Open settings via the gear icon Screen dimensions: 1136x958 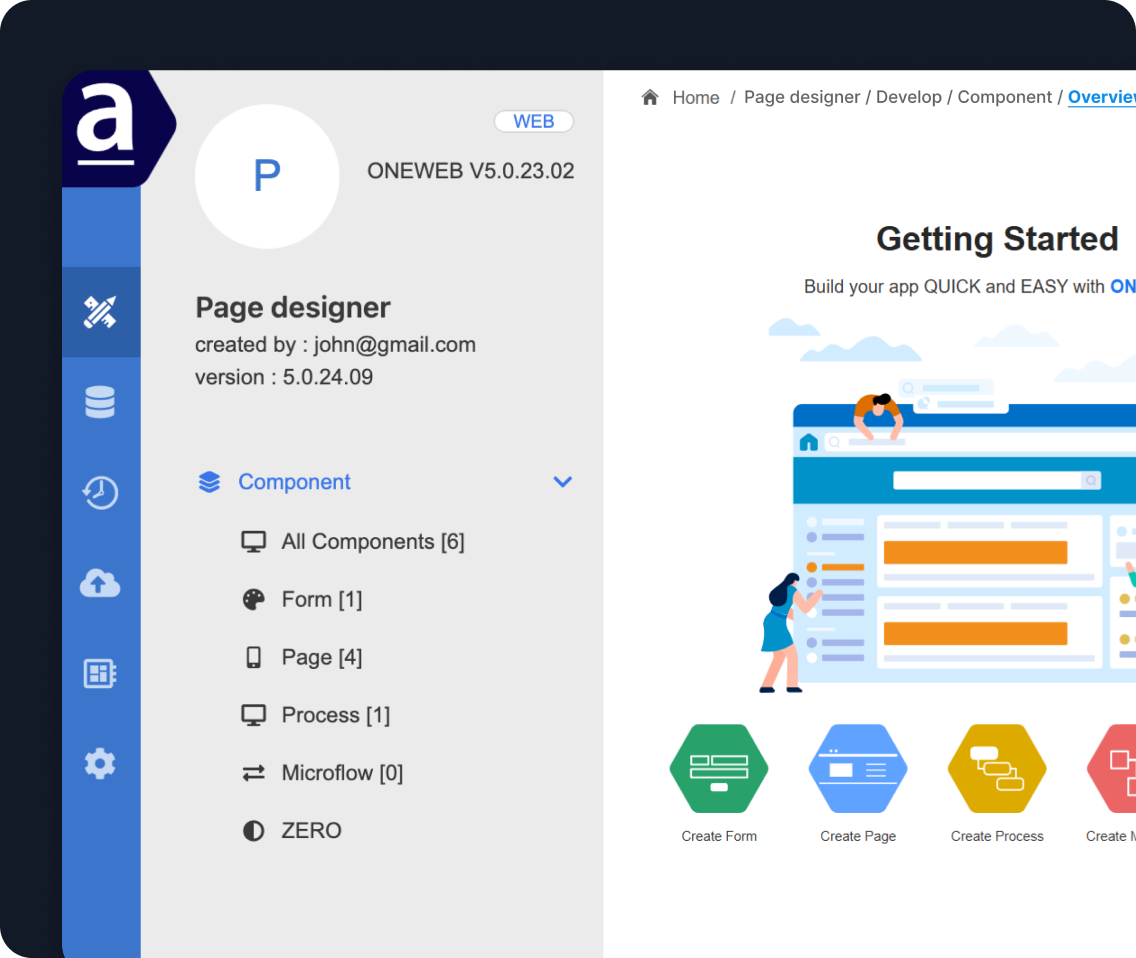tap(100, 763)
